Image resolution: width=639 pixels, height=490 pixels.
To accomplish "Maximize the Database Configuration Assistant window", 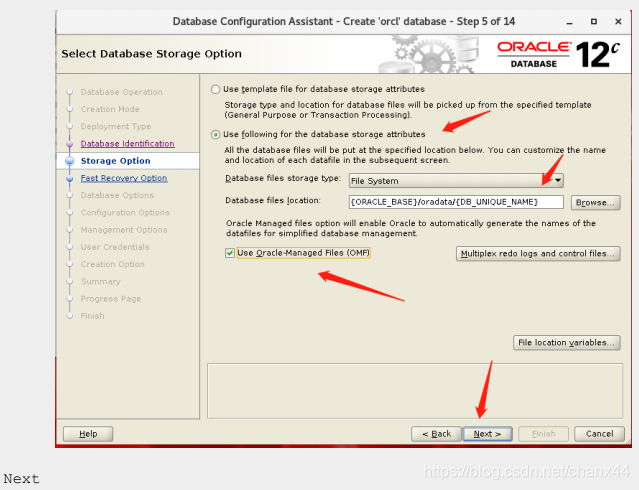I will tap(594, 22).
